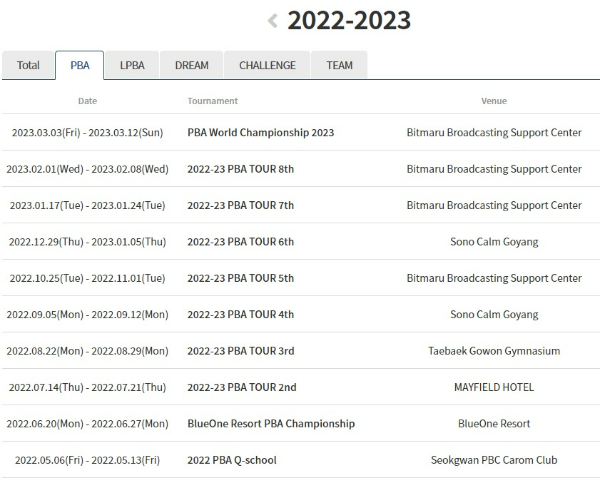This screenshot has height=482, width=600.
Task: Select the TEAM tab
Action: (x=339, y=65)
